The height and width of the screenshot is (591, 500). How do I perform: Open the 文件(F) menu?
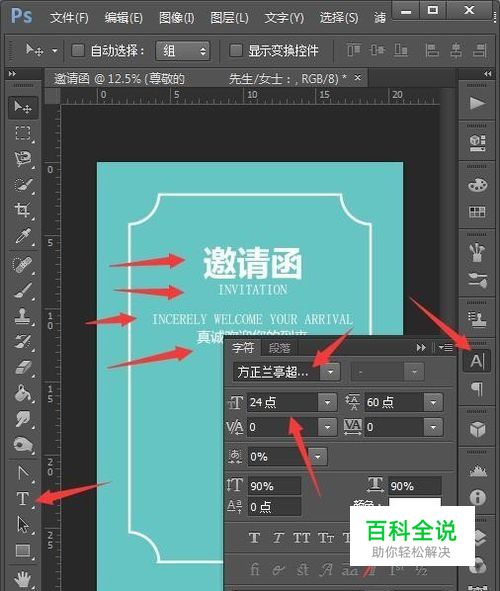69,18
